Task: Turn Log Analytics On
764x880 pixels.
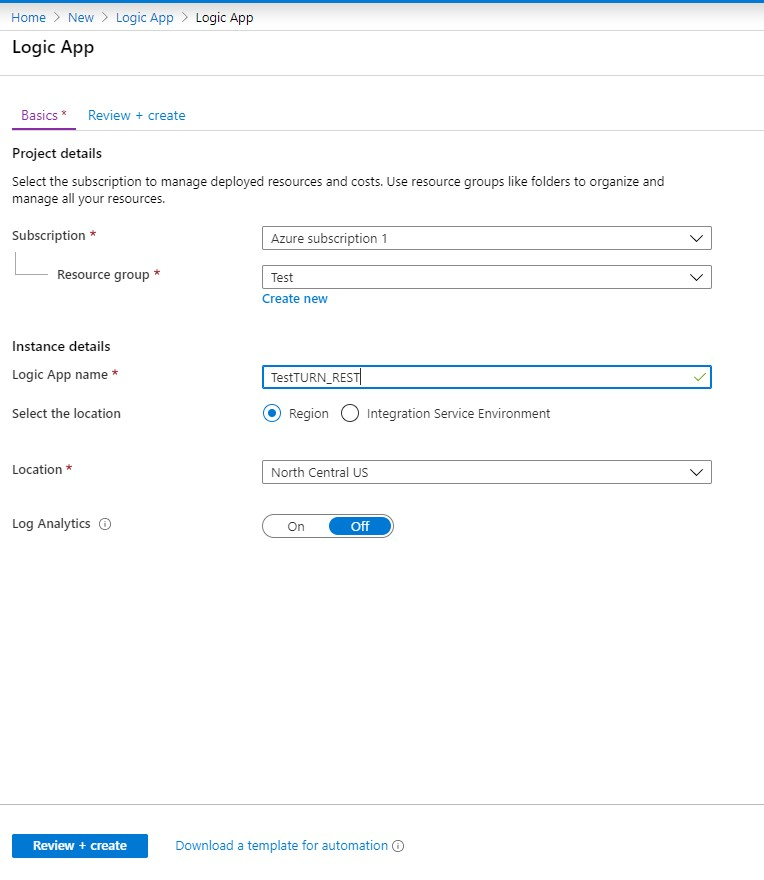Action: coord(296,526)
